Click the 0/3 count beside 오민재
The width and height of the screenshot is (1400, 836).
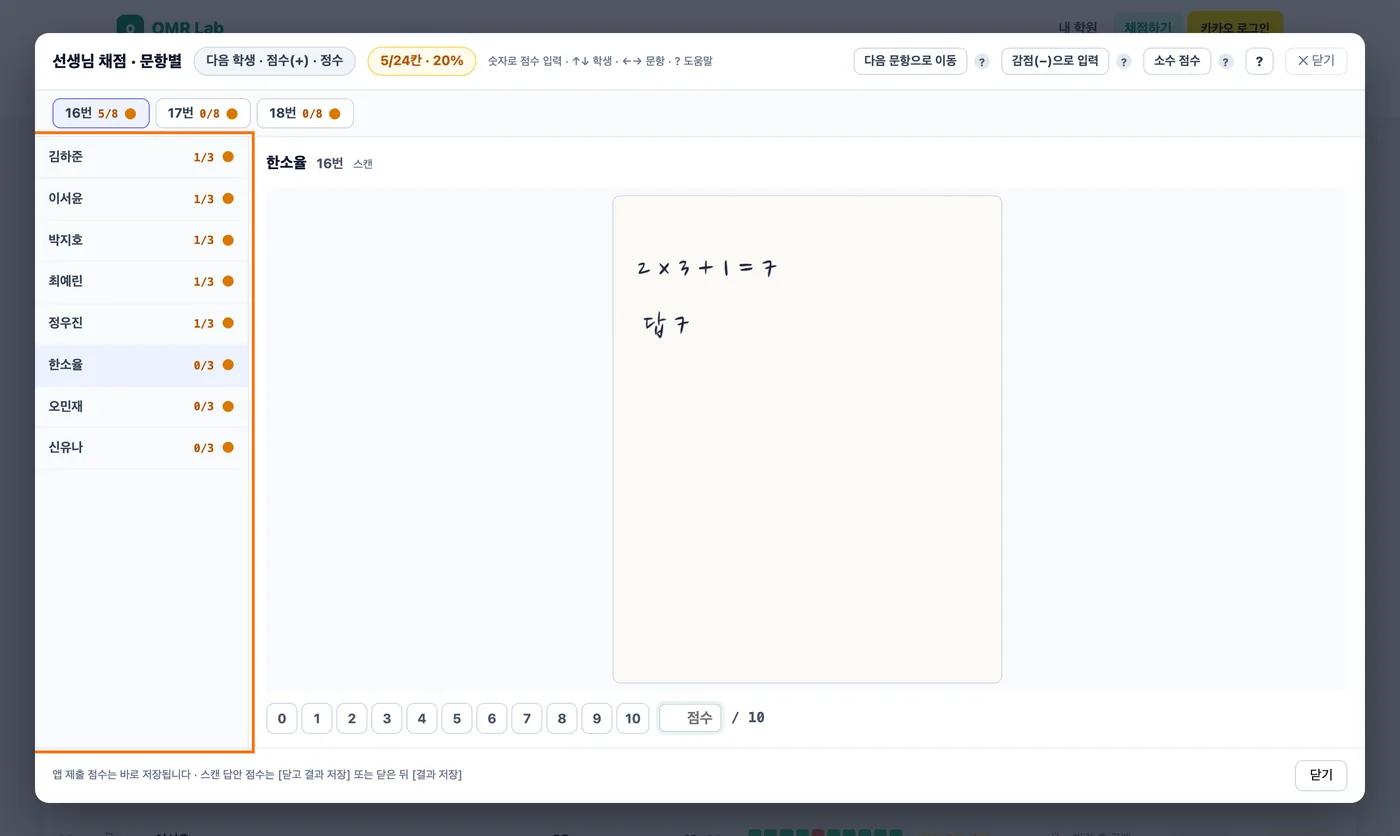coord(204,407)
